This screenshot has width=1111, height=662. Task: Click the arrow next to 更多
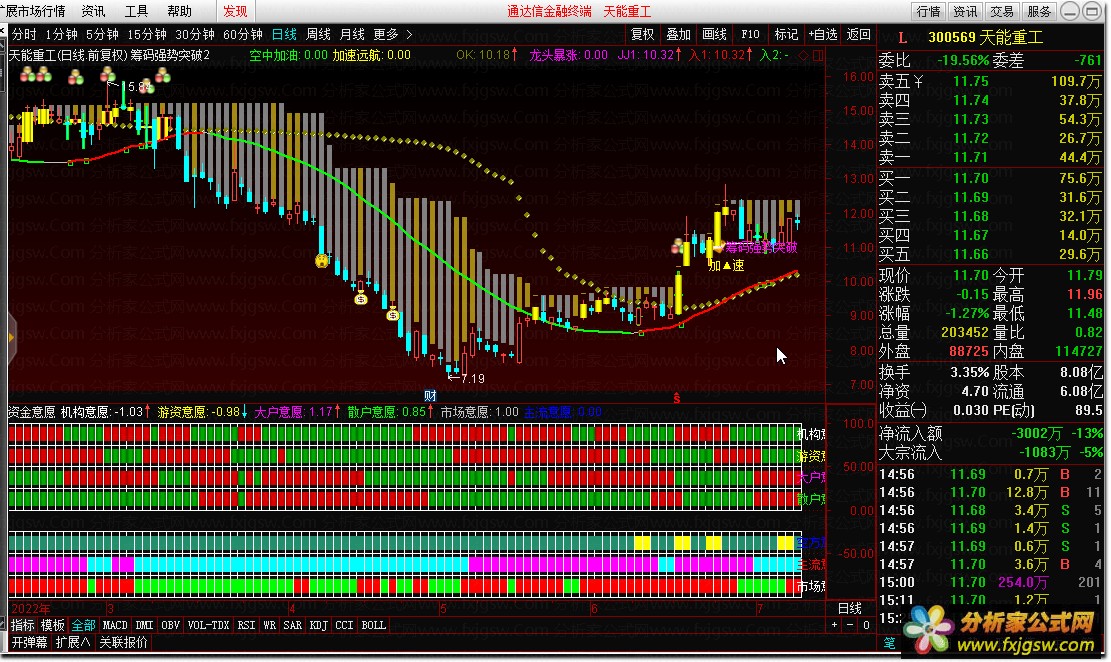tap(409, 34)
